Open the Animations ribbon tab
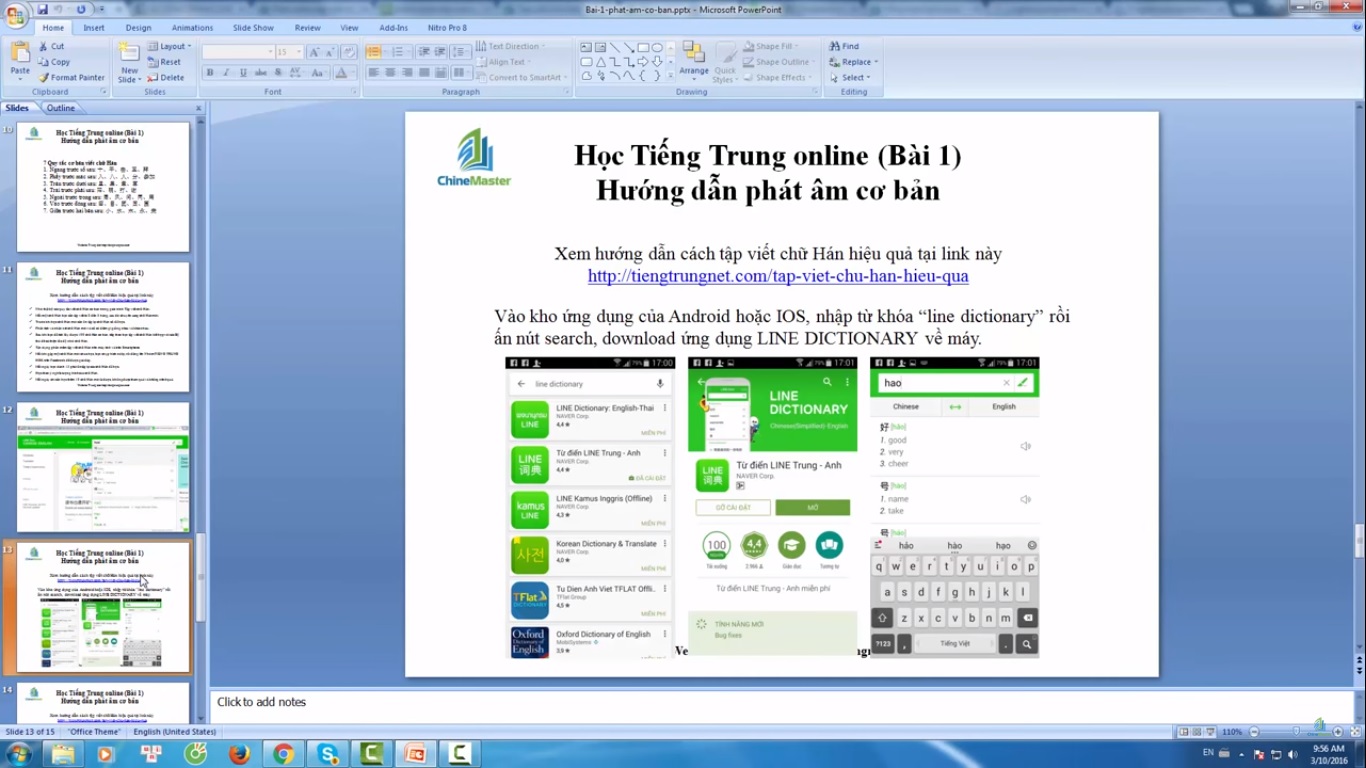Screen dimensions: 1366x768 point(192,28)
